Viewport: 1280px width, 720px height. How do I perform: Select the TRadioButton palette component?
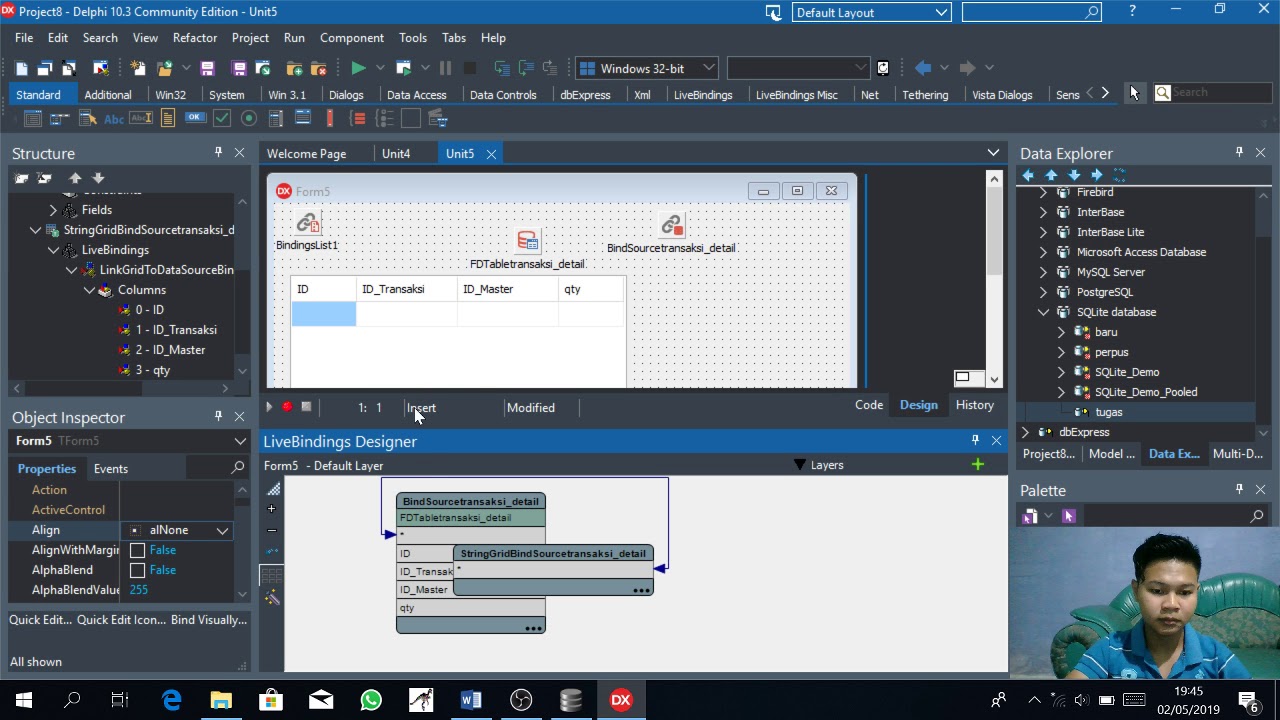249,118
